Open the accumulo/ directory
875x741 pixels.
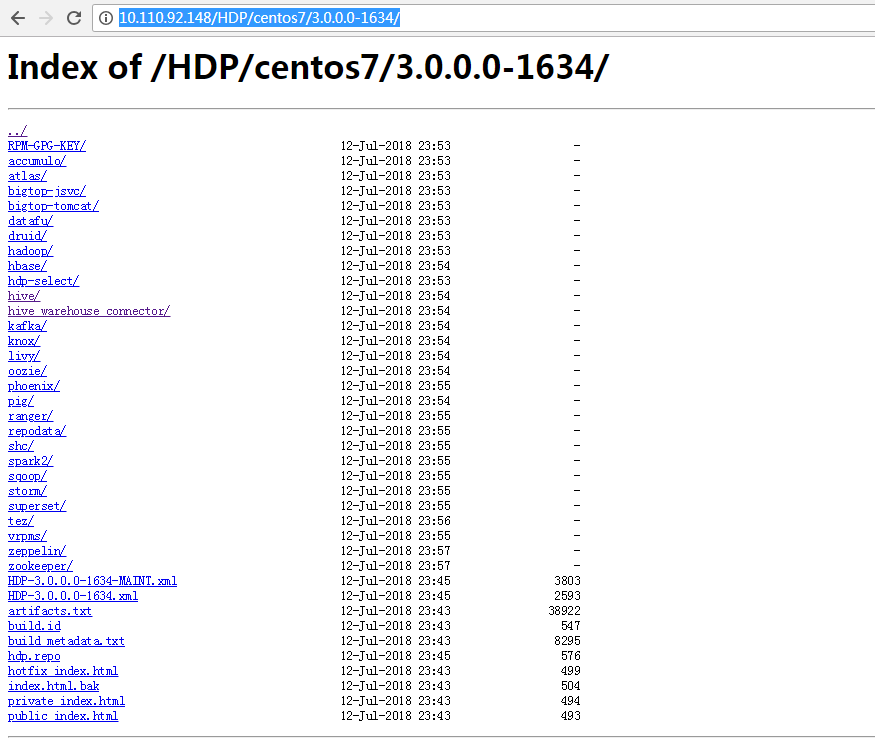pyautogui.click(x=37, y=161)
